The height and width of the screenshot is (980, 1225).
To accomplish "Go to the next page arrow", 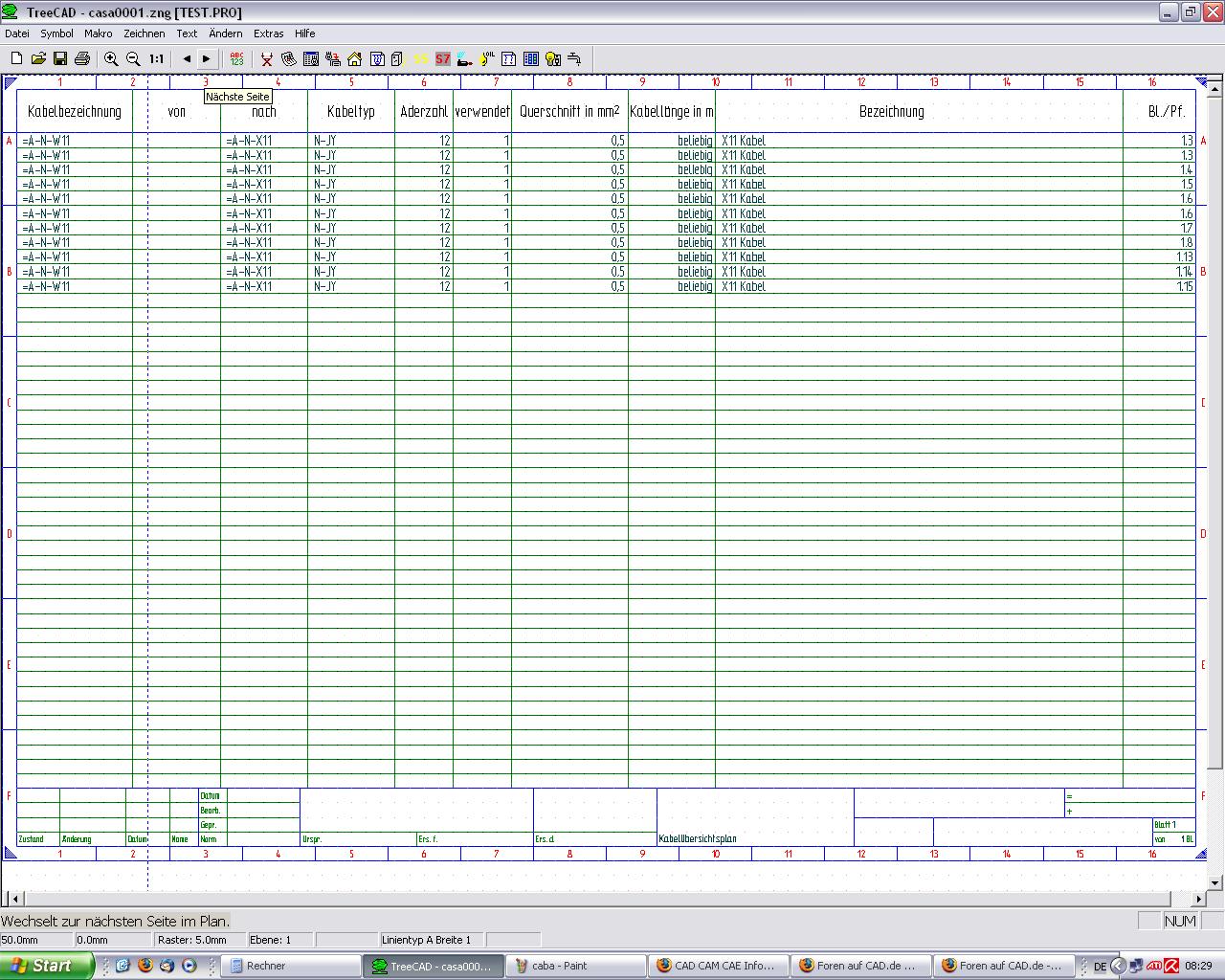I will pos(207,58).
